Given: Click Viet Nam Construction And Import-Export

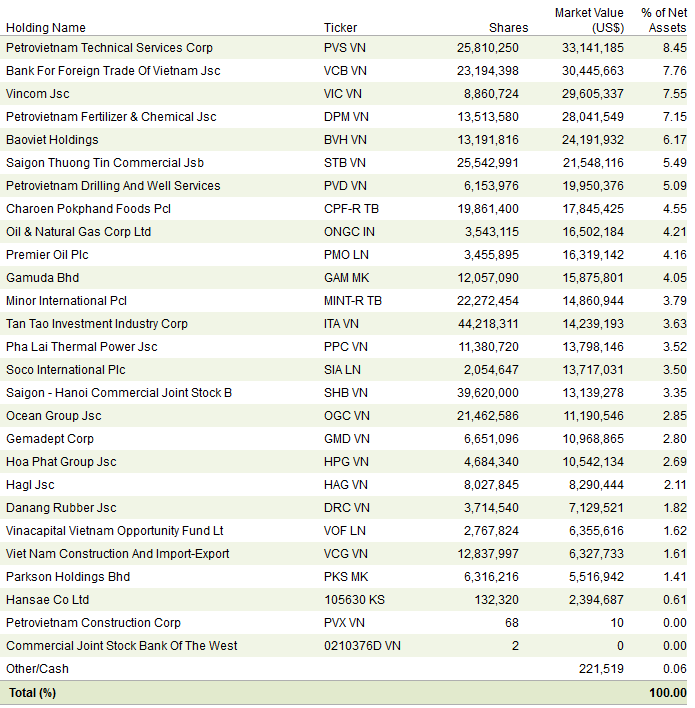Looking at the screenshot, I should [117, 554].
